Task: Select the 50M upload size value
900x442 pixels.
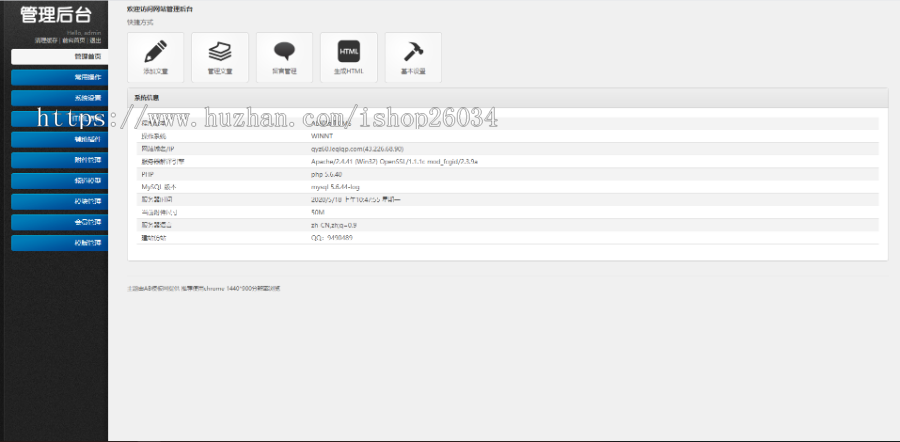Action: click(317, 212)
